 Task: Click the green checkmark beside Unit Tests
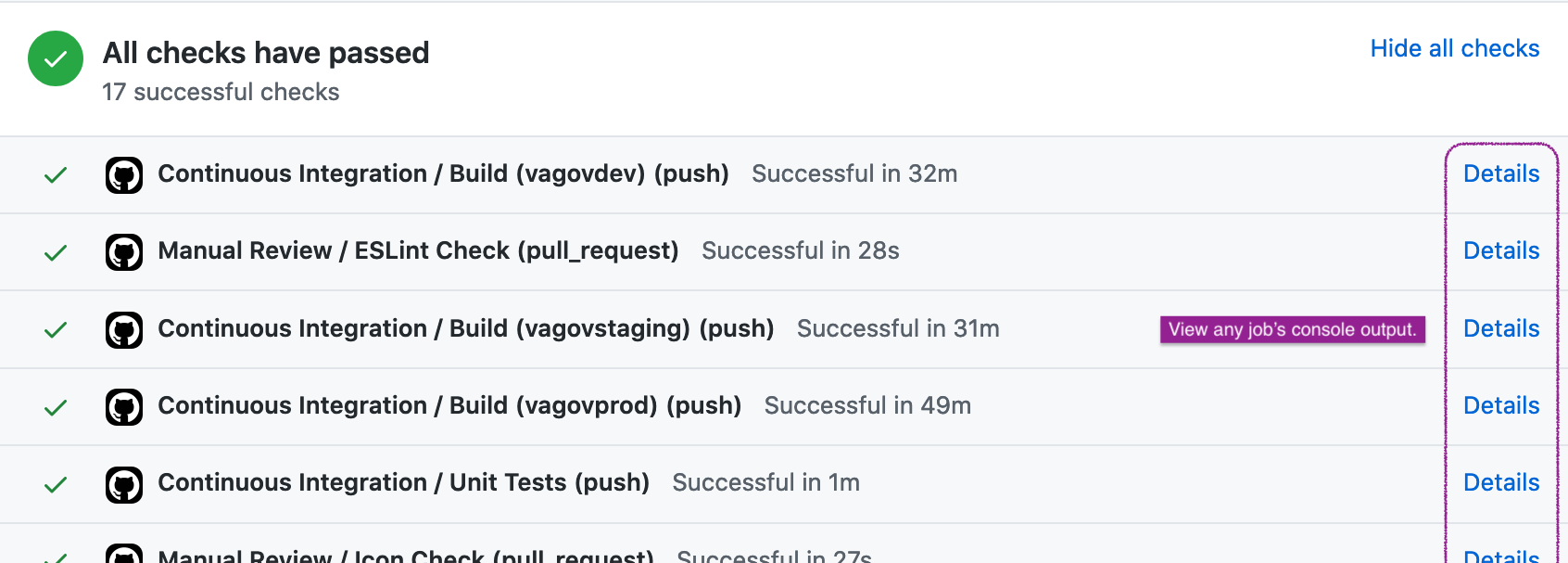pyautogui.click(x=55, y=483)
